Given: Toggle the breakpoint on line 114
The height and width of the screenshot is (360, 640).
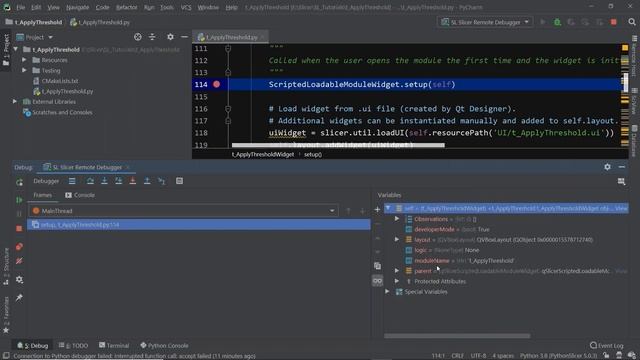Looking at the screenshot, I should pos(216,84).
